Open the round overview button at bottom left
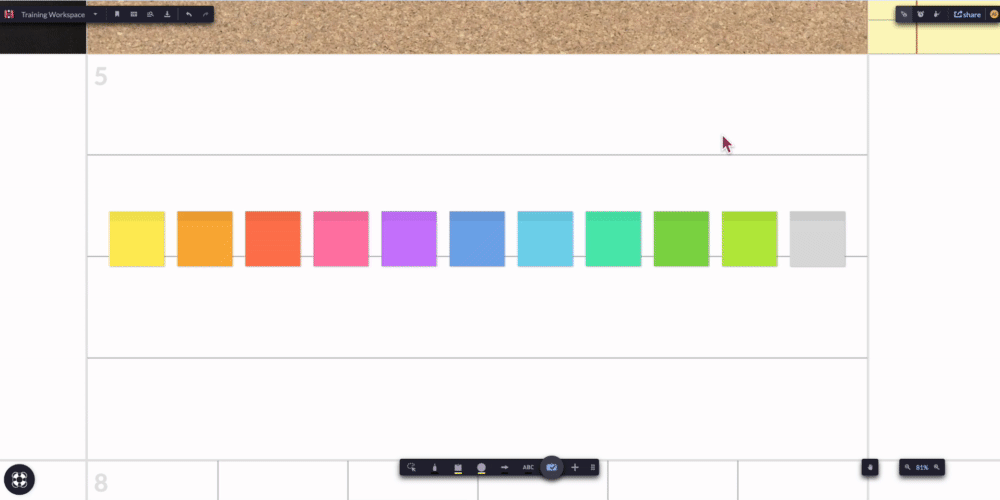 [x=19, y=479]
